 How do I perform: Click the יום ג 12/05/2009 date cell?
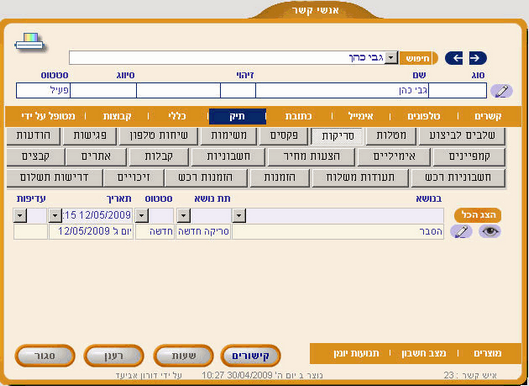click(x=91, y=232)
